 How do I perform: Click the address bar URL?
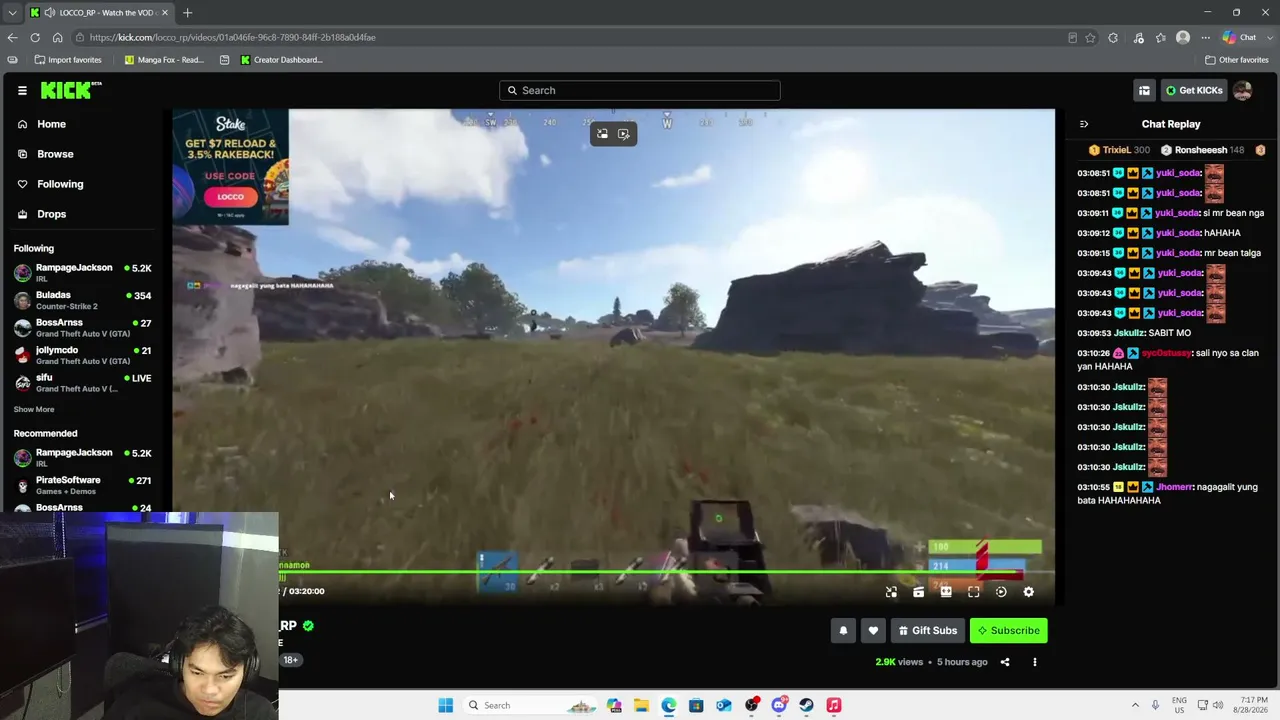(232, 38)
